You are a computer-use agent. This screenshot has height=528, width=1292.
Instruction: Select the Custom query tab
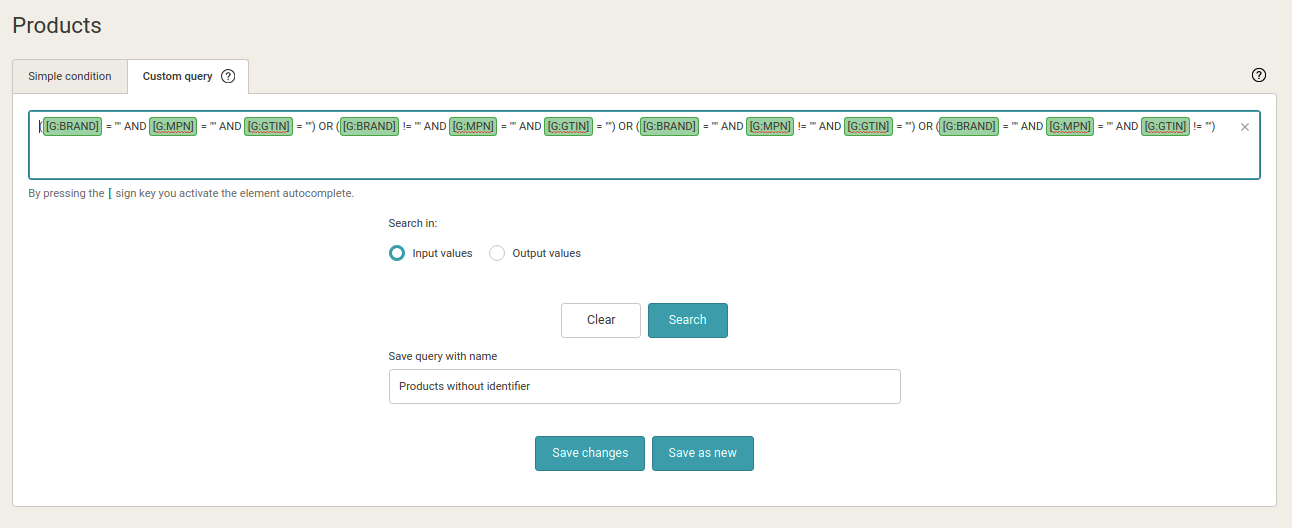(x=177, y=76)
